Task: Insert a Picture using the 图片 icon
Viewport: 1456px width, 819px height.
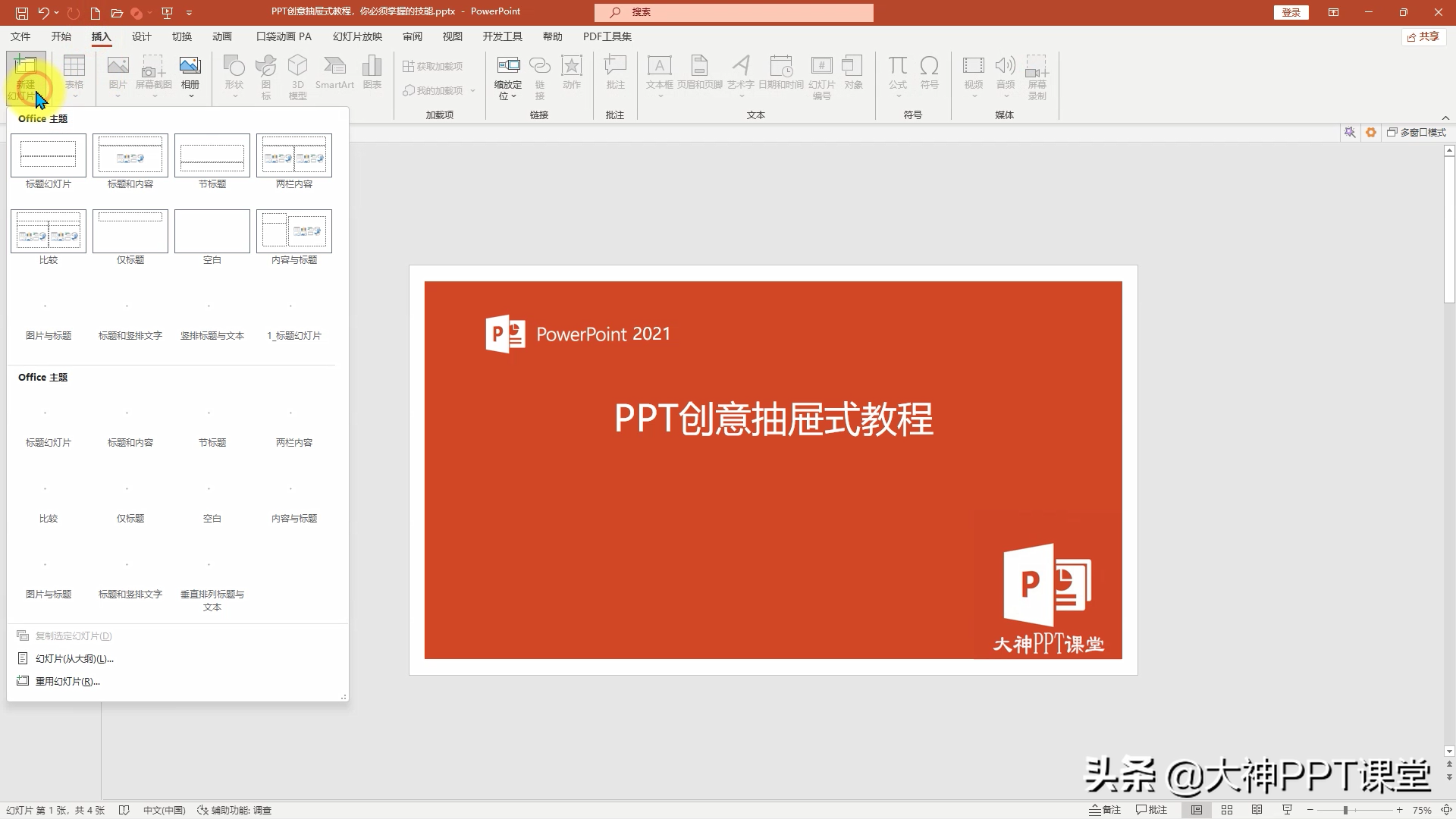Action: pyautogui.click(x=118, y=77)
